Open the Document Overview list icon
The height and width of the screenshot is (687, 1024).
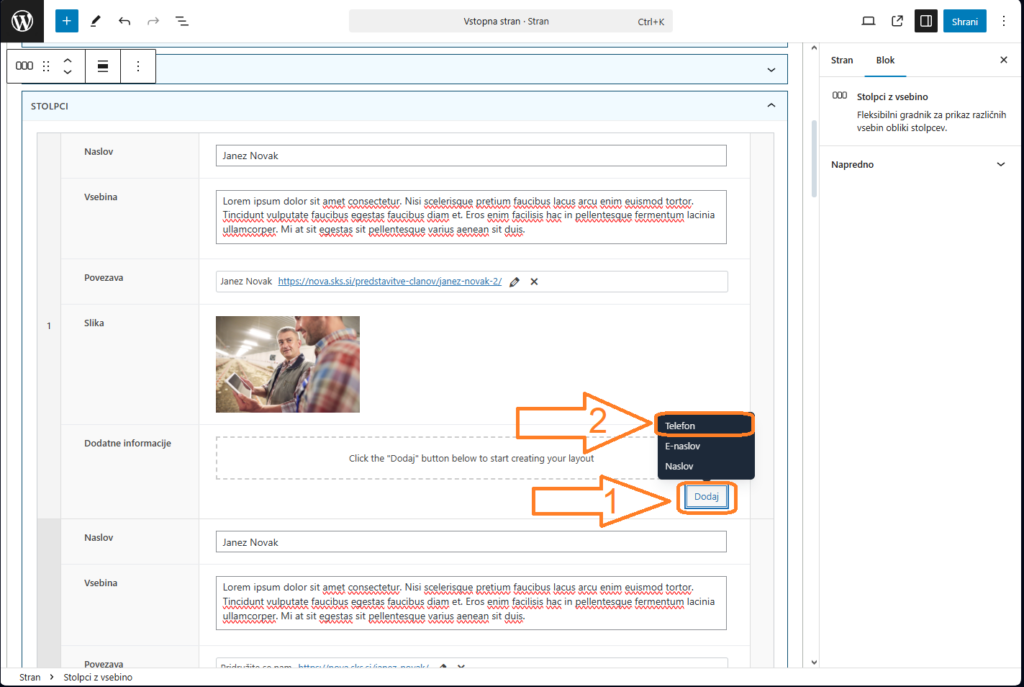pos(182,21)
